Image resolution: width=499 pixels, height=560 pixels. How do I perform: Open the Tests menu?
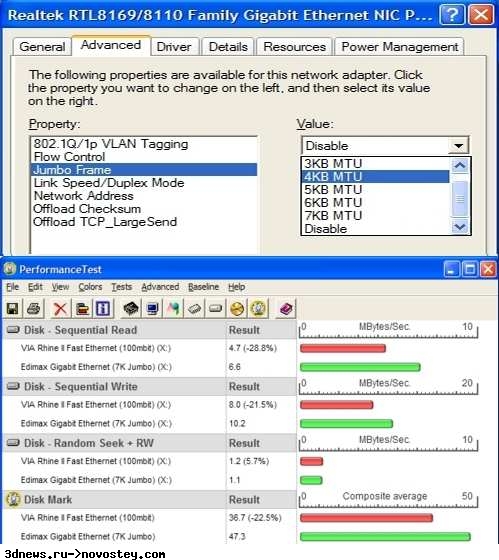[121, 287]
